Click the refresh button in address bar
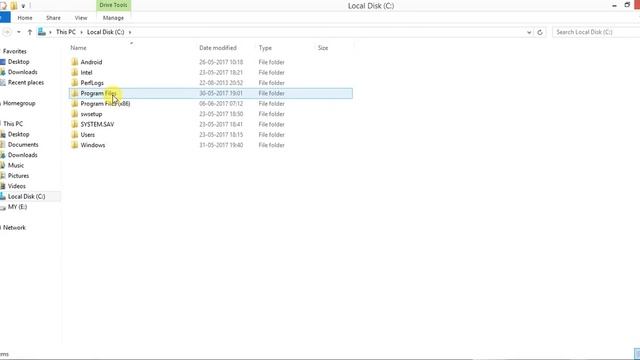 [x=540, y=32]
